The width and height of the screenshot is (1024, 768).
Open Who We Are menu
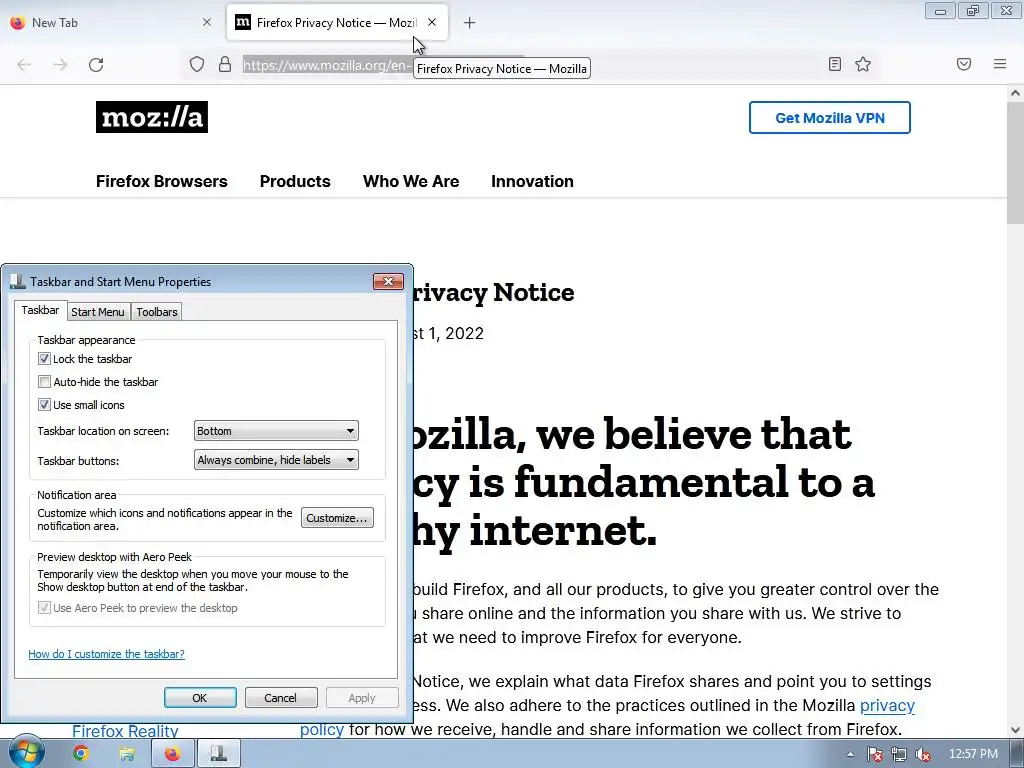coord(411,181)
